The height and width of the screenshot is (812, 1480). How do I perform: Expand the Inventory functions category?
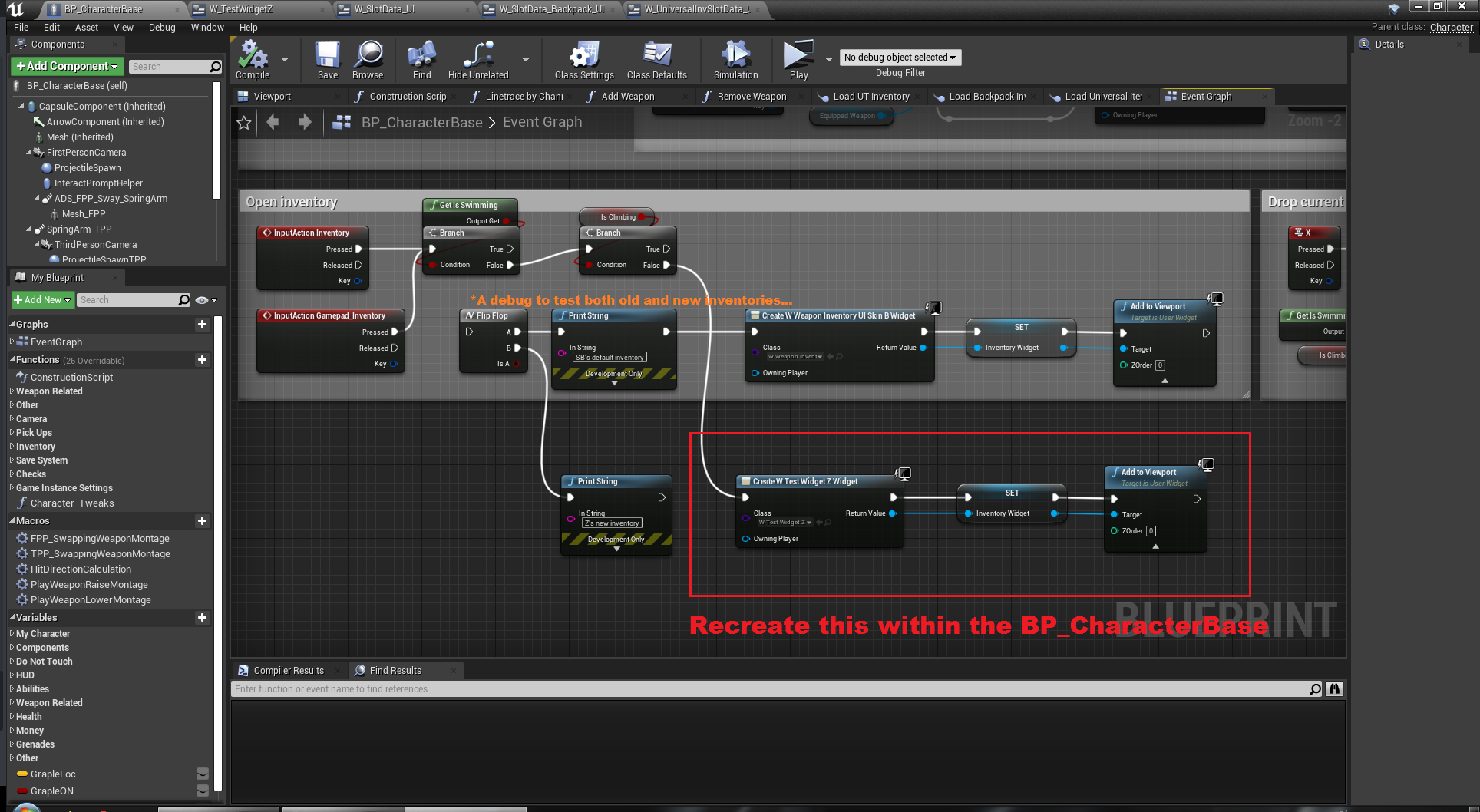coord(35,447)
